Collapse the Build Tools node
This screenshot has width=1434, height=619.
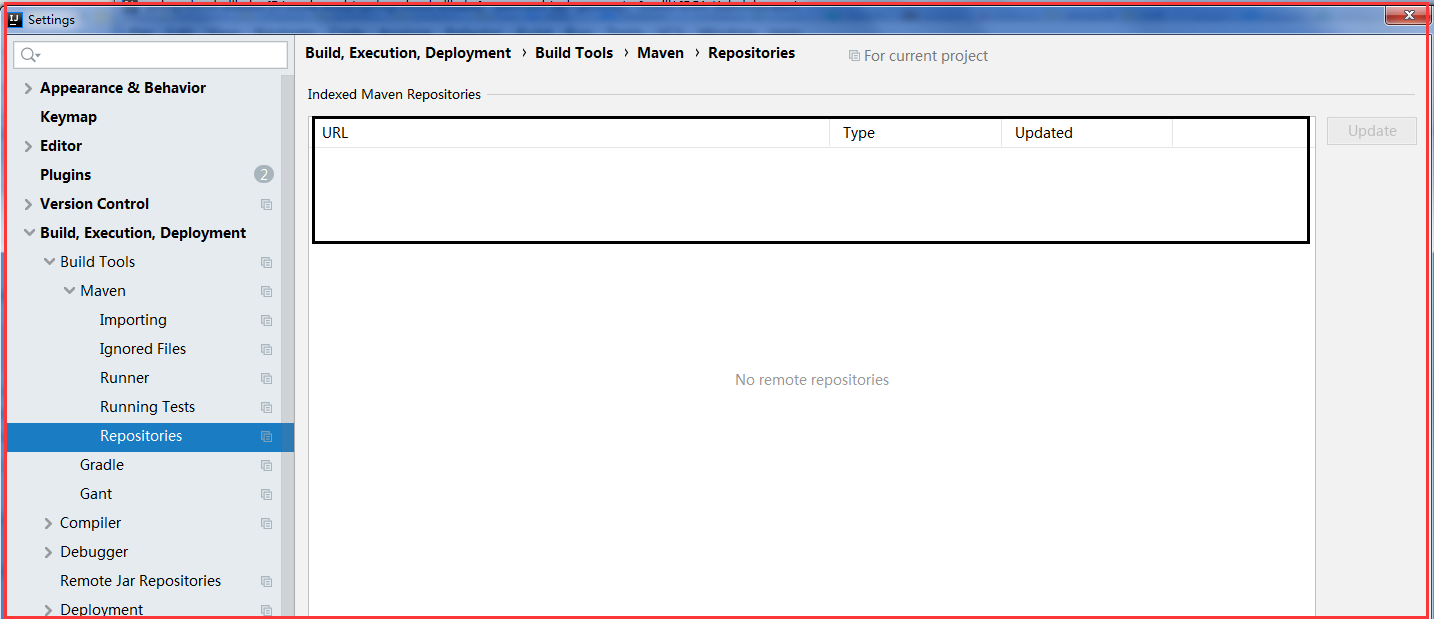49,262
